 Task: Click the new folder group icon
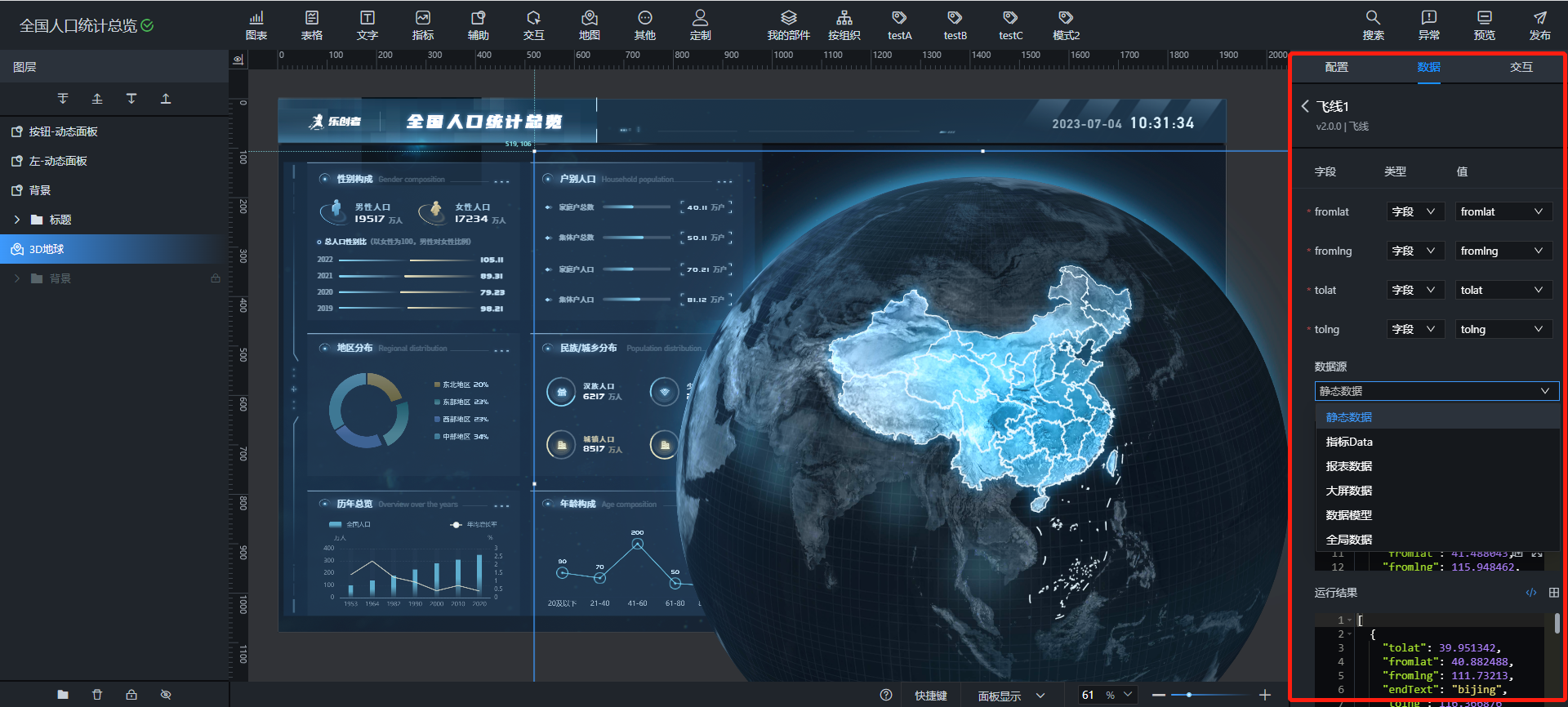point(63,695)
